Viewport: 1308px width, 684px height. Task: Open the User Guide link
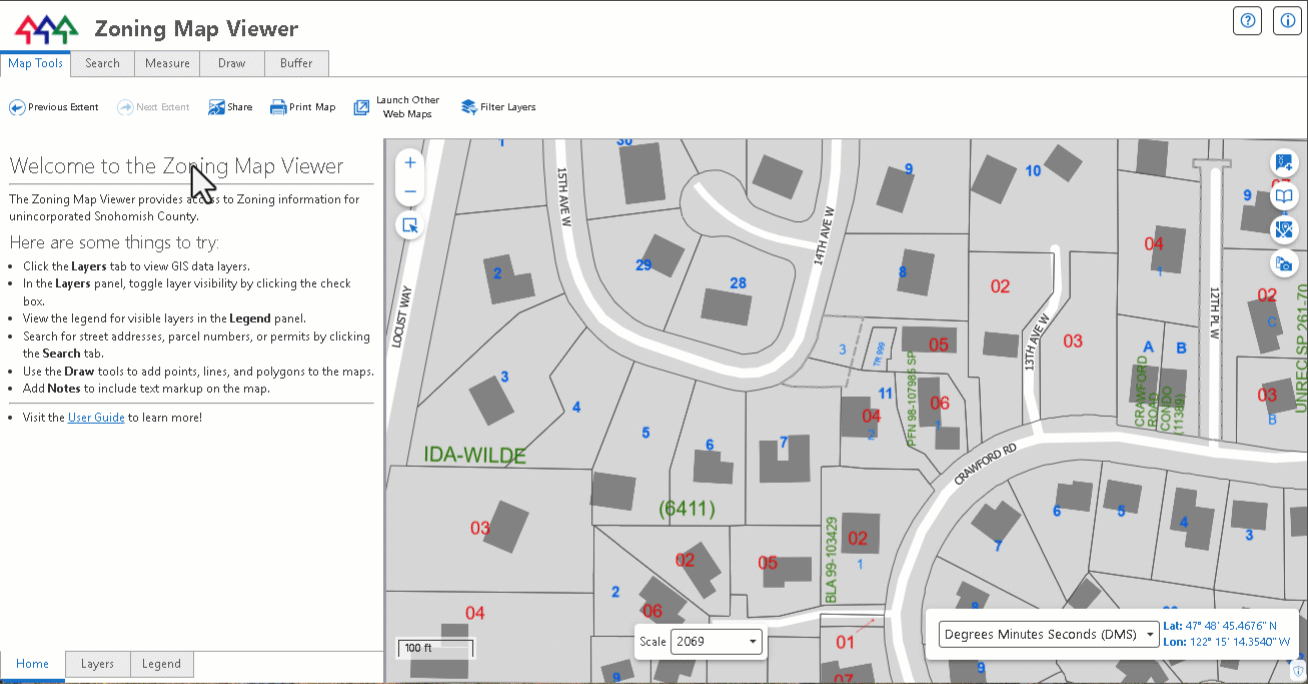coord(96,417)
